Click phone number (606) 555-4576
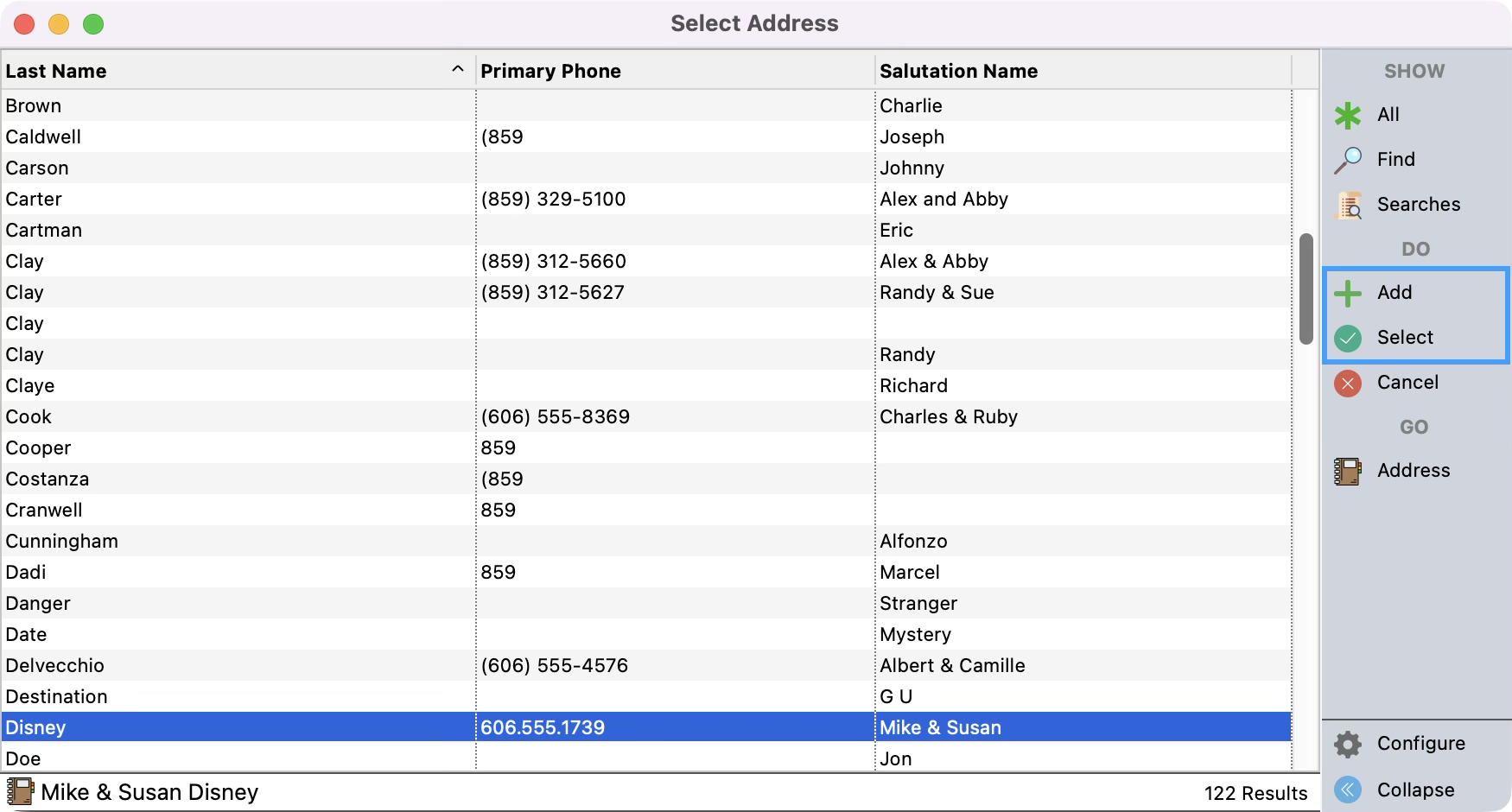This screenshot has width=1512, height=812. click(554, 665)
